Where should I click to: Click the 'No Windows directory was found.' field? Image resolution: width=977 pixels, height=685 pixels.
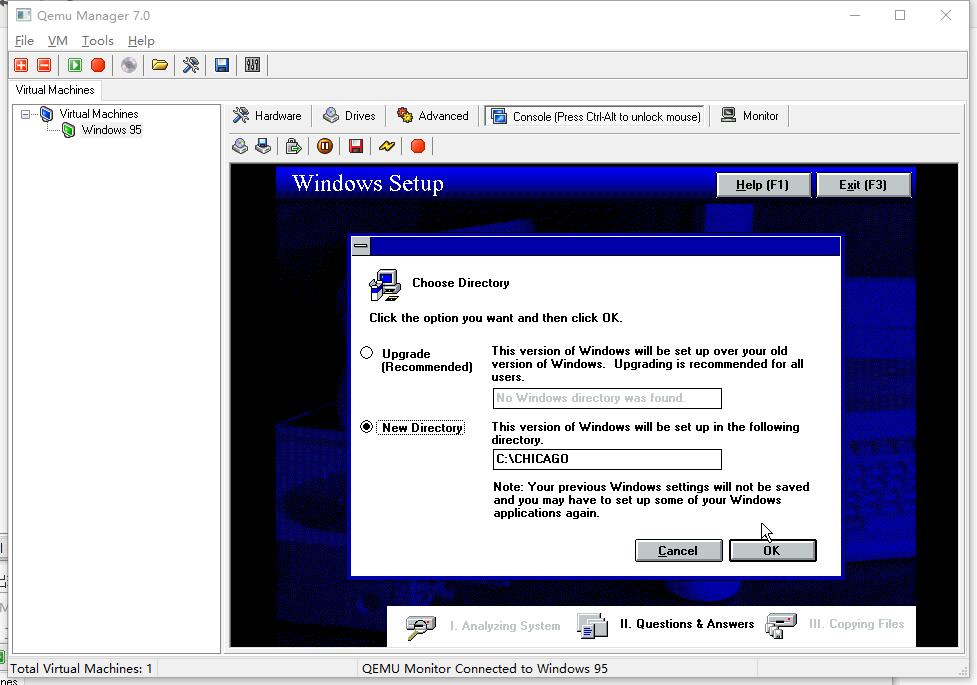[607, 398]
